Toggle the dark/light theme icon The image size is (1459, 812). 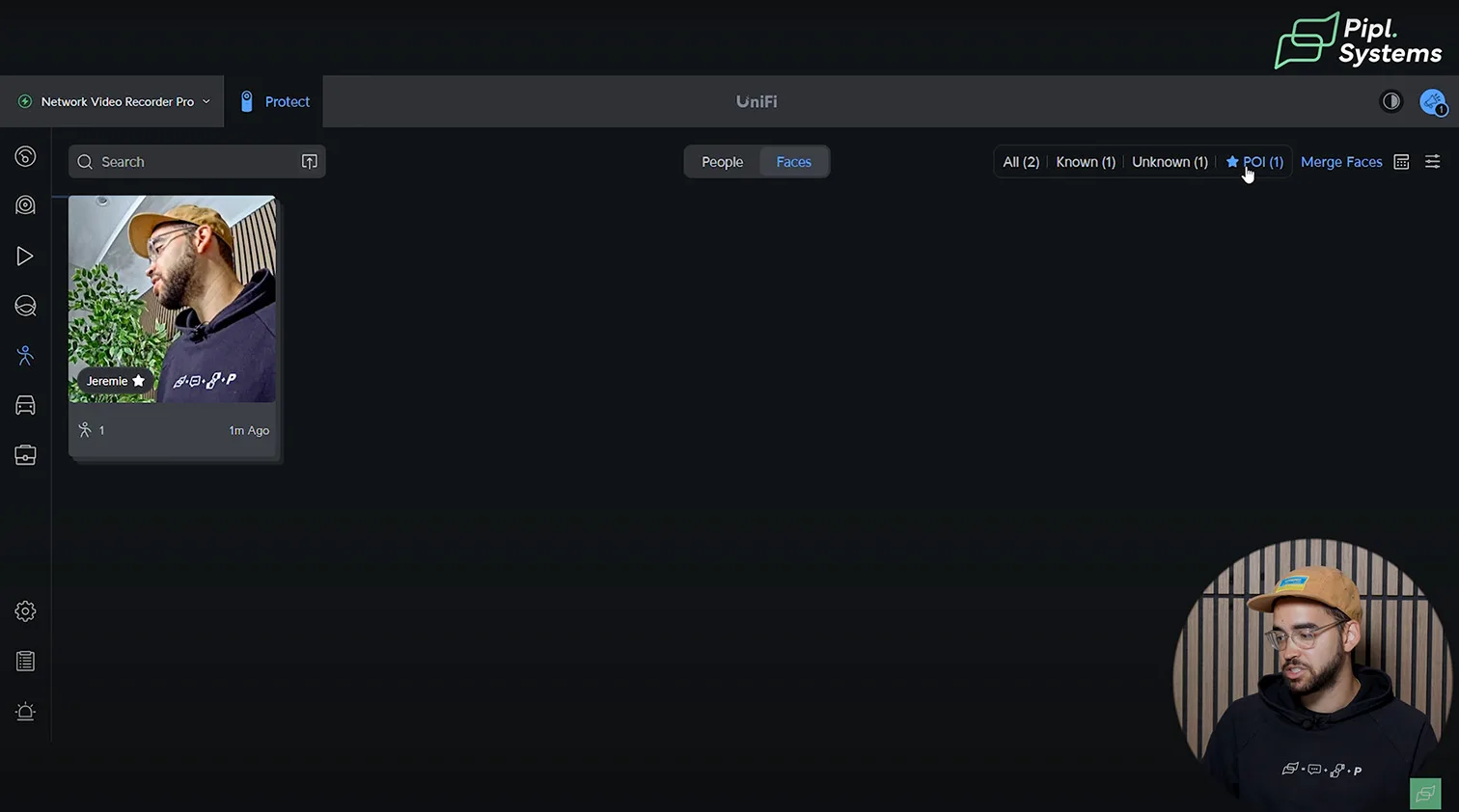point(1390,101)
